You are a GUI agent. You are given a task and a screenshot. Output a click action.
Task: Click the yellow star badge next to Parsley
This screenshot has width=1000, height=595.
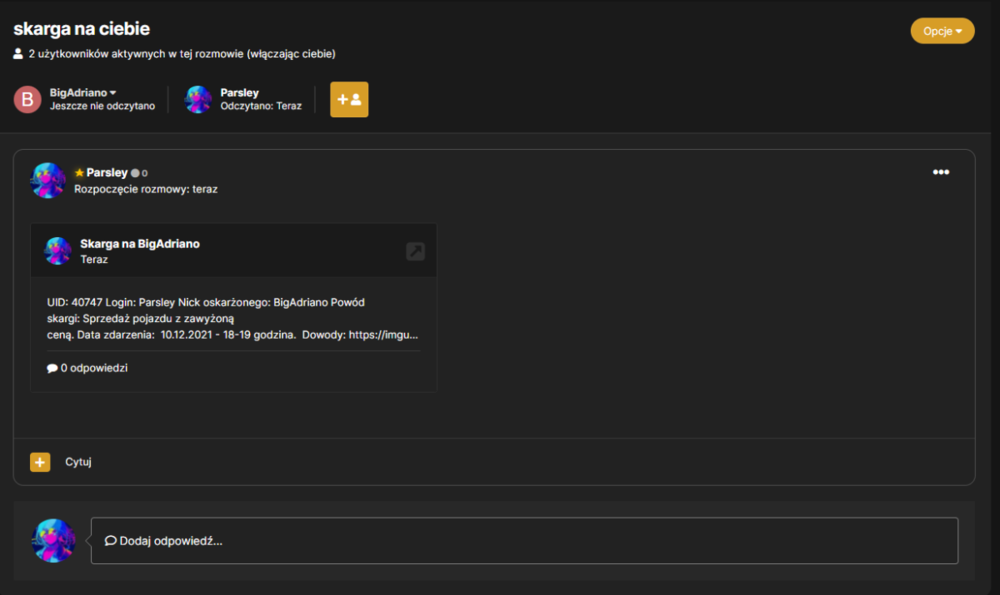point(79,173)
